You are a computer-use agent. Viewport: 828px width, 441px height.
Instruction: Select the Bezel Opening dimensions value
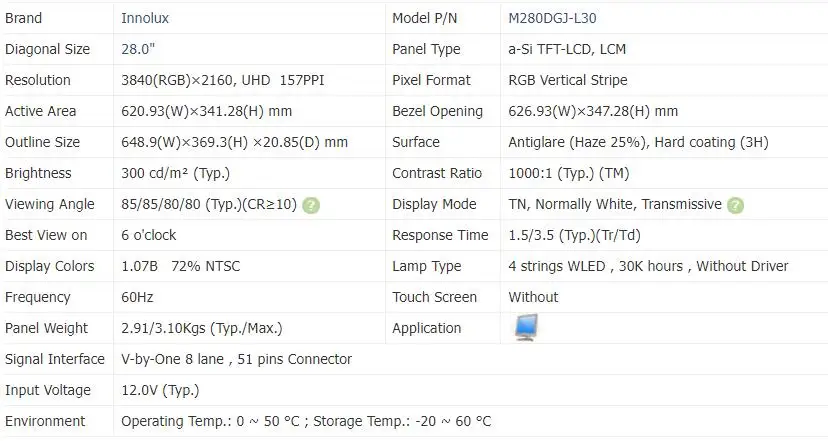point(593,111)
